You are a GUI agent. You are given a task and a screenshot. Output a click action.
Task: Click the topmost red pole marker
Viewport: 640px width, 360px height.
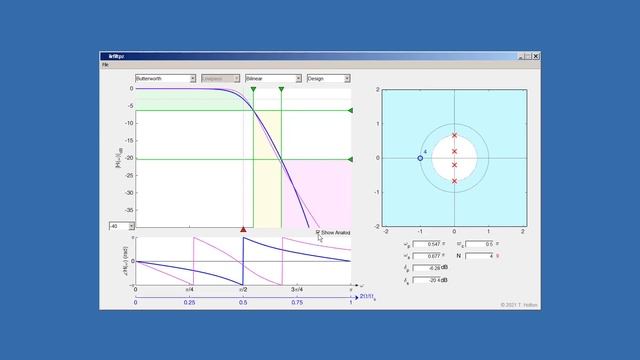[454, 135]
